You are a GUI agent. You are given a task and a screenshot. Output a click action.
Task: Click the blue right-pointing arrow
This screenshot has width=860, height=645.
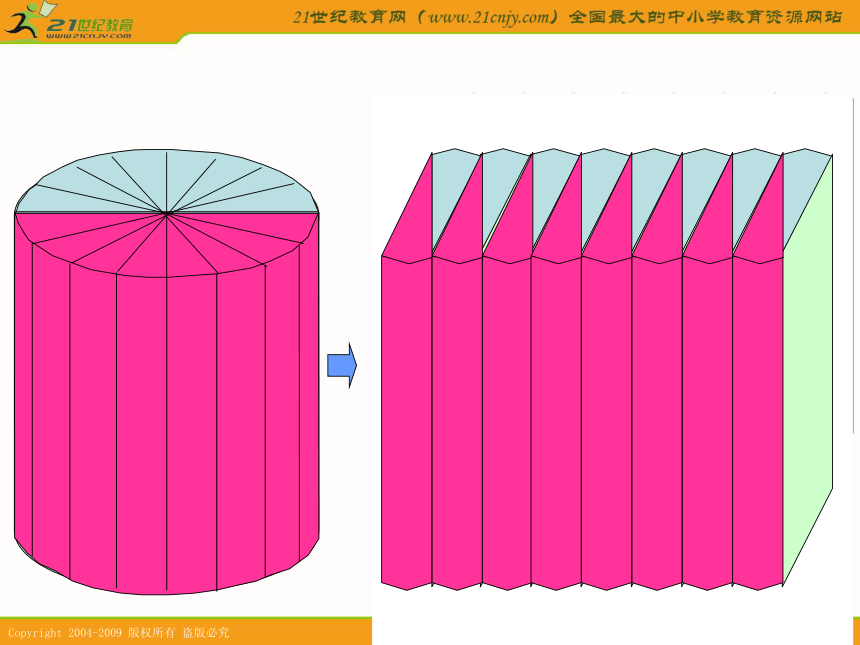(342, 366)
